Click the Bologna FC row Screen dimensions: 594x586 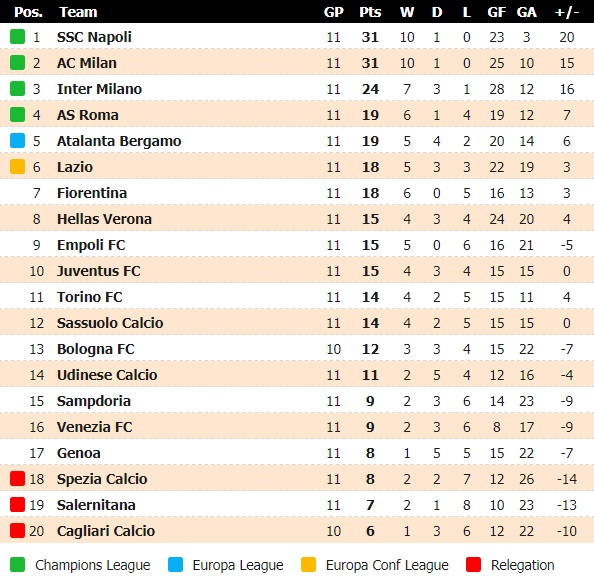[297, 349]
